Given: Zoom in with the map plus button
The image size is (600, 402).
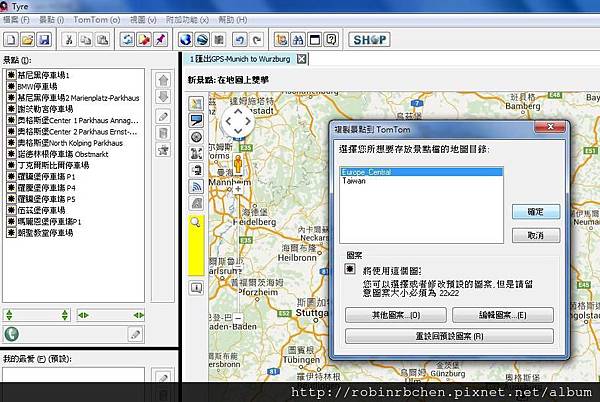Looking at the screenshot, I should pyautogui.click(x=238, y=189).
